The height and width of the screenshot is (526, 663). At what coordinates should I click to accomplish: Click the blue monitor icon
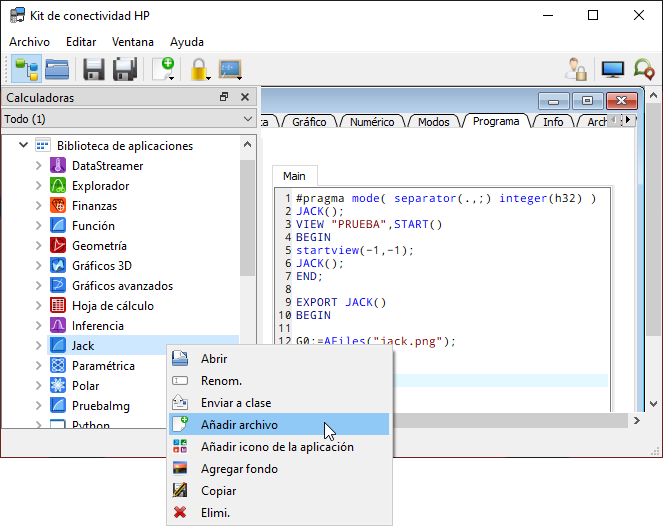[613, 69]
